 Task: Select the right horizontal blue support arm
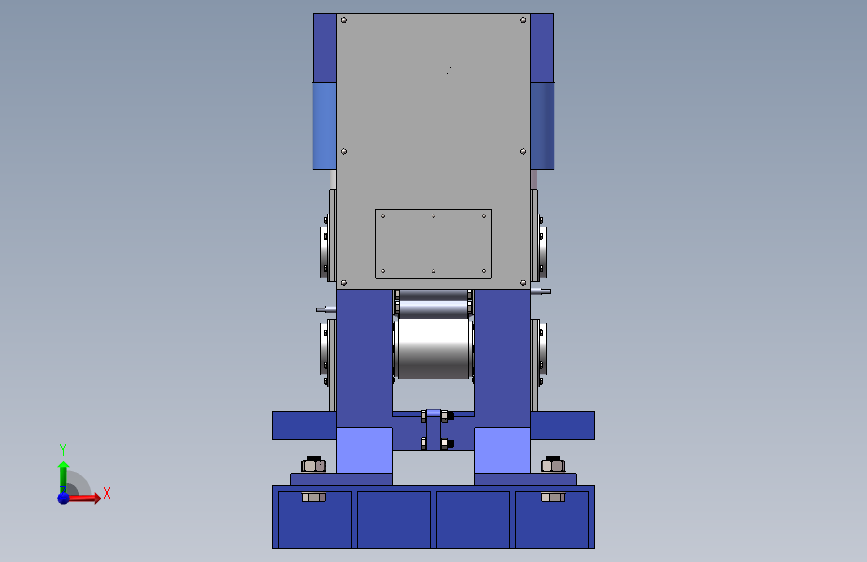562,425
